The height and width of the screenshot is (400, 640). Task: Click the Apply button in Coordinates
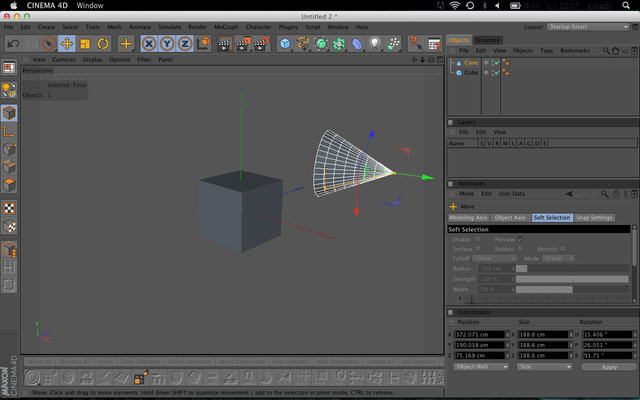tap(609, 367)
